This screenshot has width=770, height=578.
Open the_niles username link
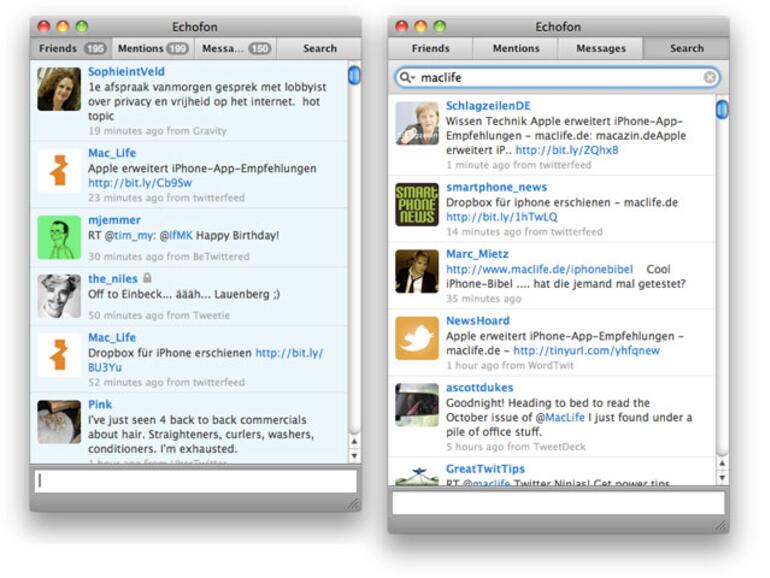[112, 279]
